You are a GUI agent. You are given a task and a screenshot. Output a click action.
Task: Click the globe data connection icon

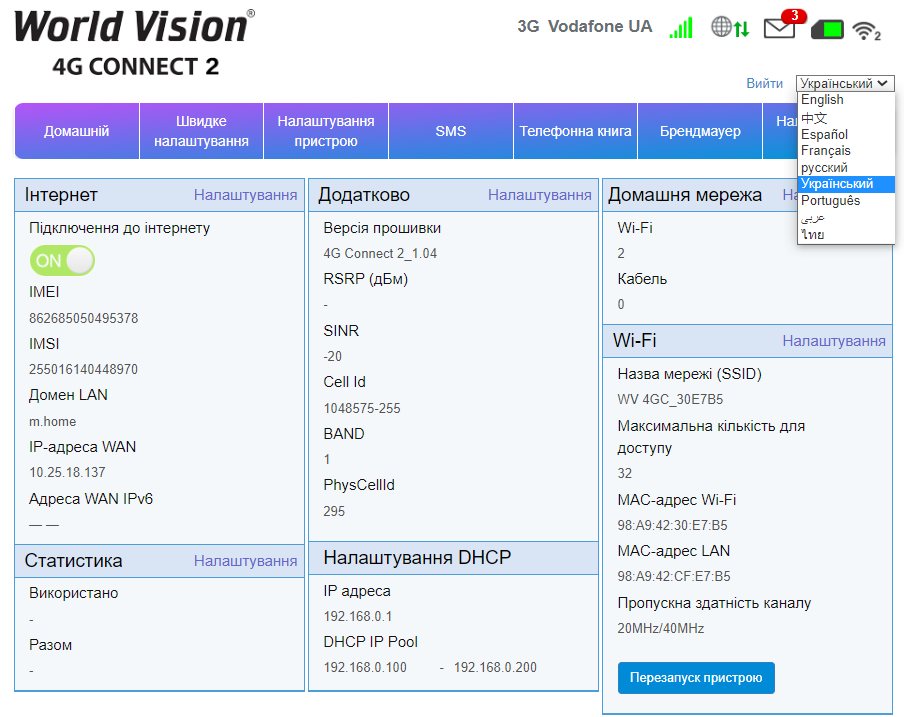[x=729, y=28]
